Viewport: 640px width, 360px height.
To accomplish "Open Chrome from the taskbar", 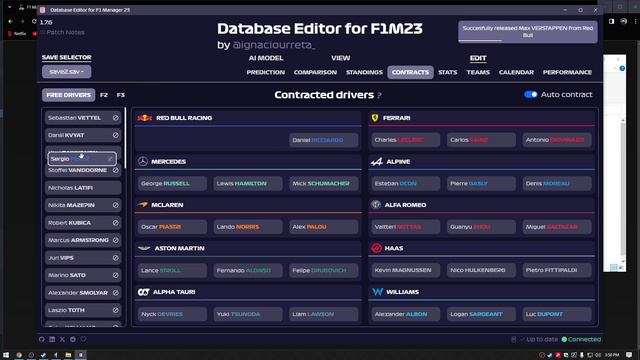I will pyautogui.click(x=19, y=355).
